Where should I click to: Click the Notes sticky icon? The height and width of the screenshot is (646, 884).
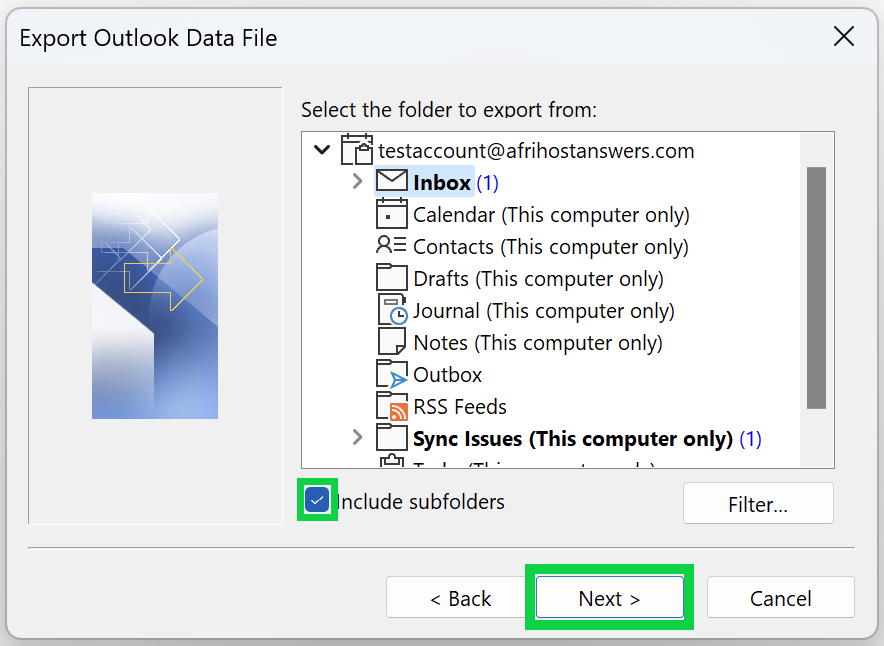(x=392, y=342)
